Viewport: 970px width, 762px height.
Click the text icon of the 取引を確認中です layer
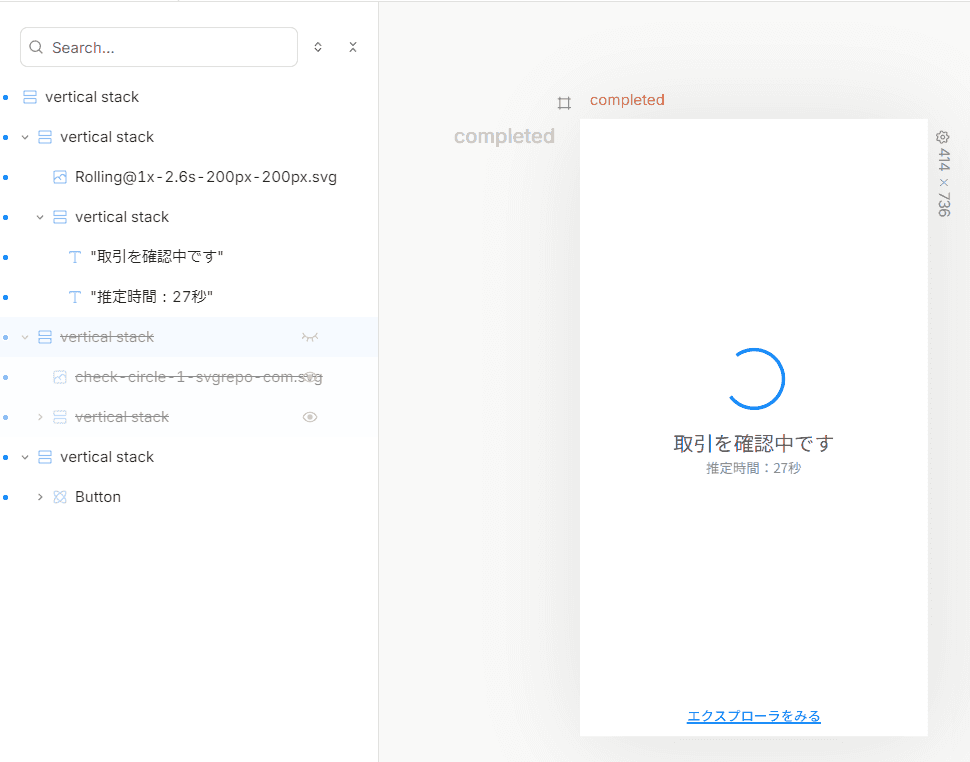pyautogui.click(x=75, y=257)
